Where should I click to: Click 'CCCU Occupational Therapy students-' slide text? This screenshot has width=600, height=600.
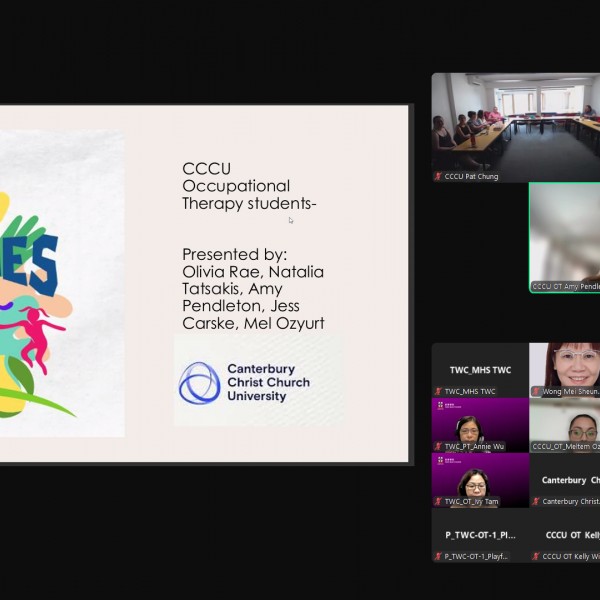click(x=249, y=186)
